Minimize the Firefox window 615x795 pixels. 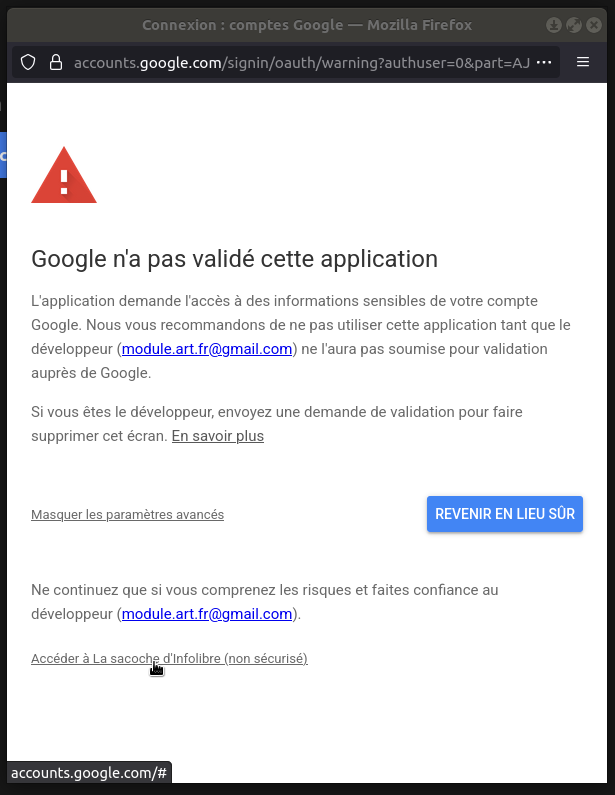tap(554, 25)
